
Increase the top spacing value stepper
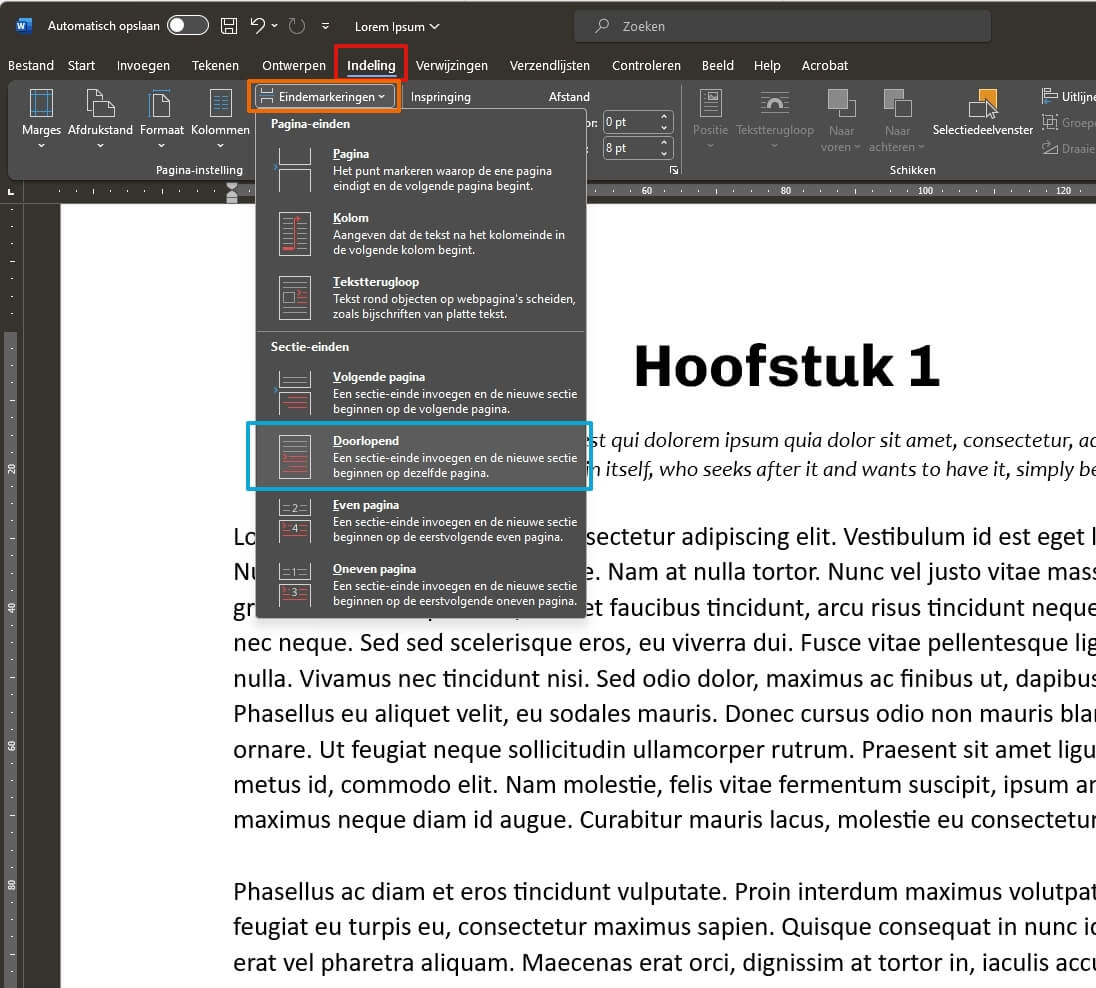665,117
